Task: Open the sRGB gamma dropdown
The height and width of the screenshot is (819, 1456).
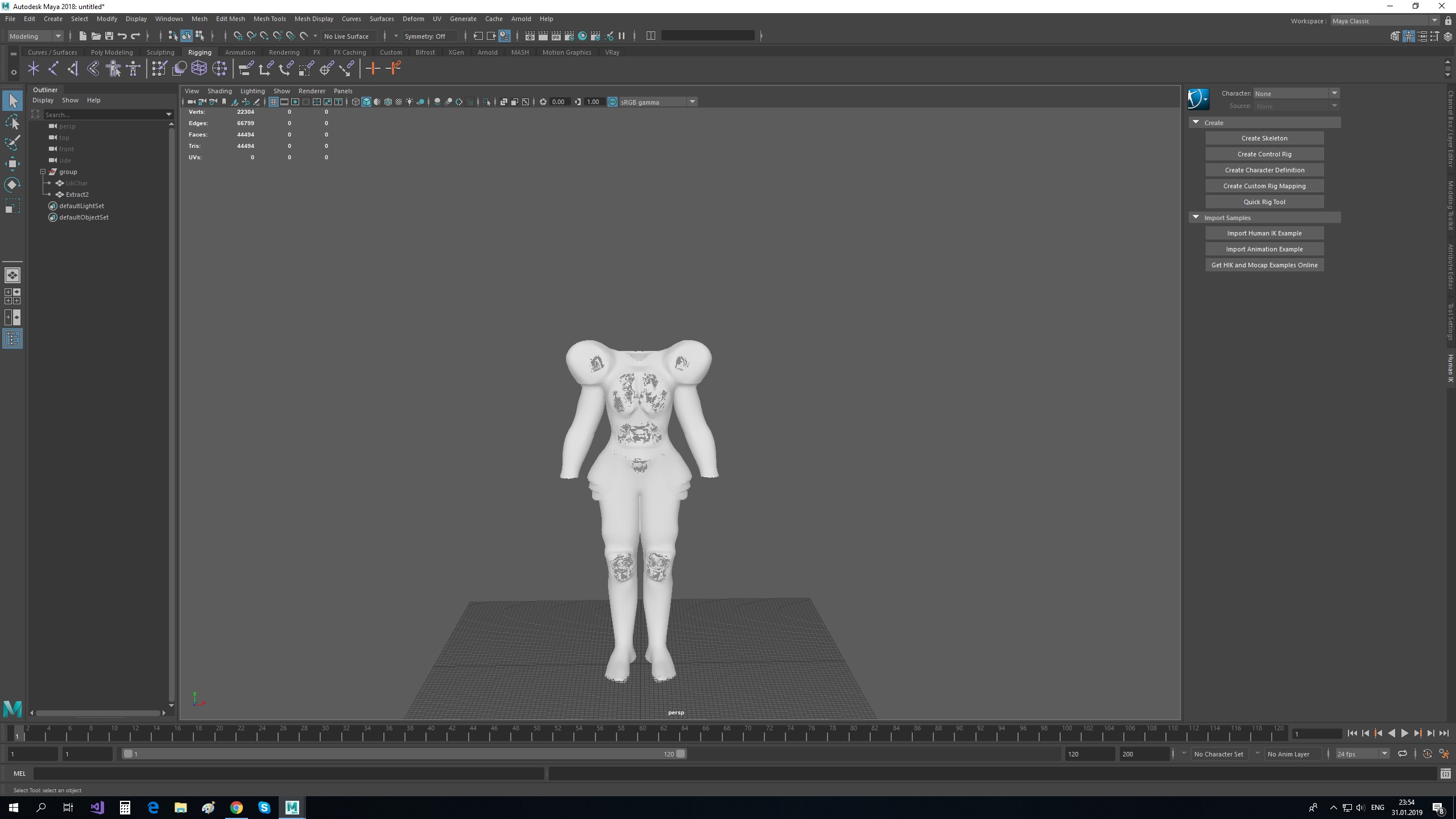Action: tap(692, 102)
